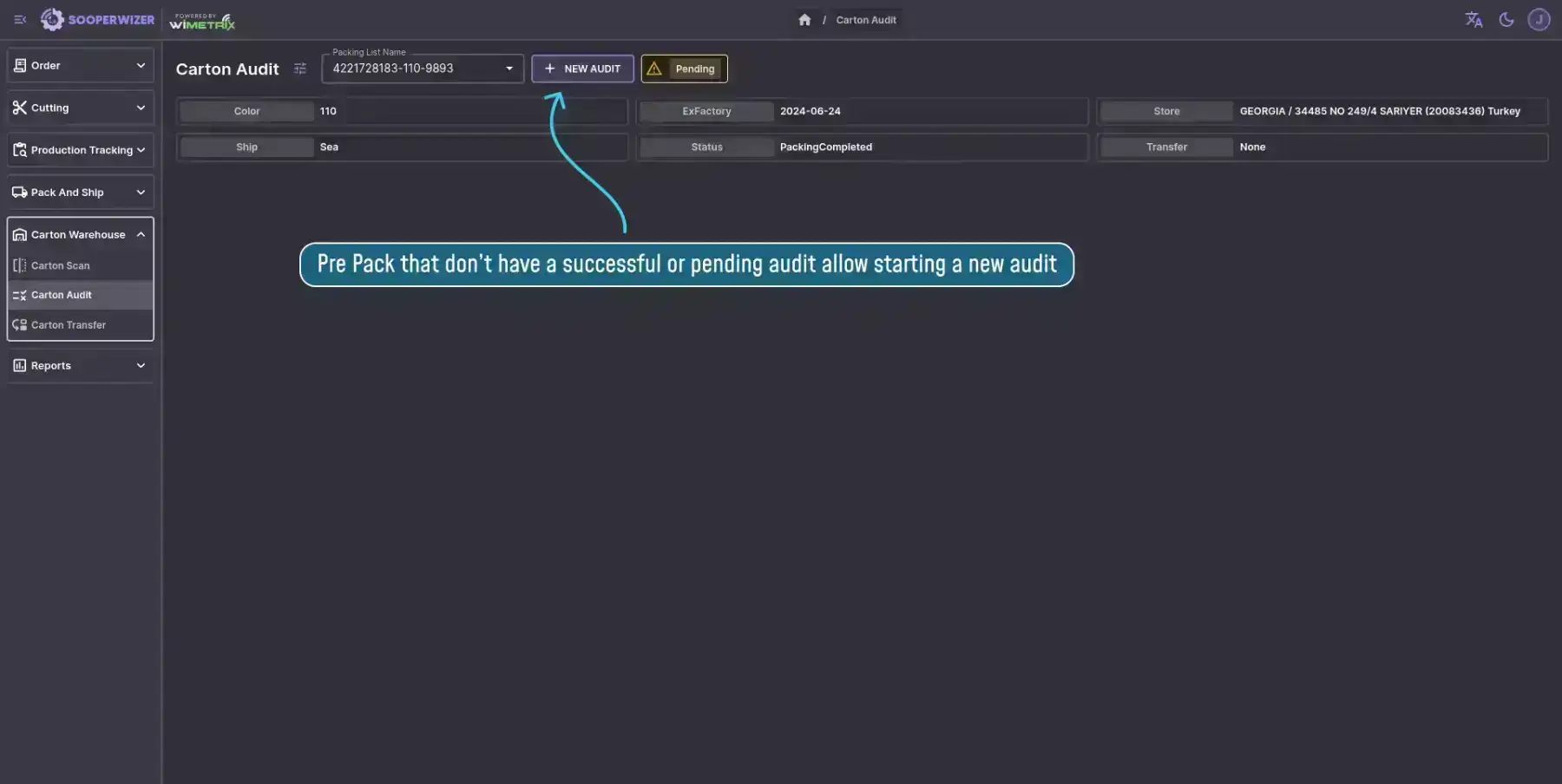Viewport: 1562px width, 784px height.
Task: Click the Transfer value None
Action: (x=1252, y=147)
